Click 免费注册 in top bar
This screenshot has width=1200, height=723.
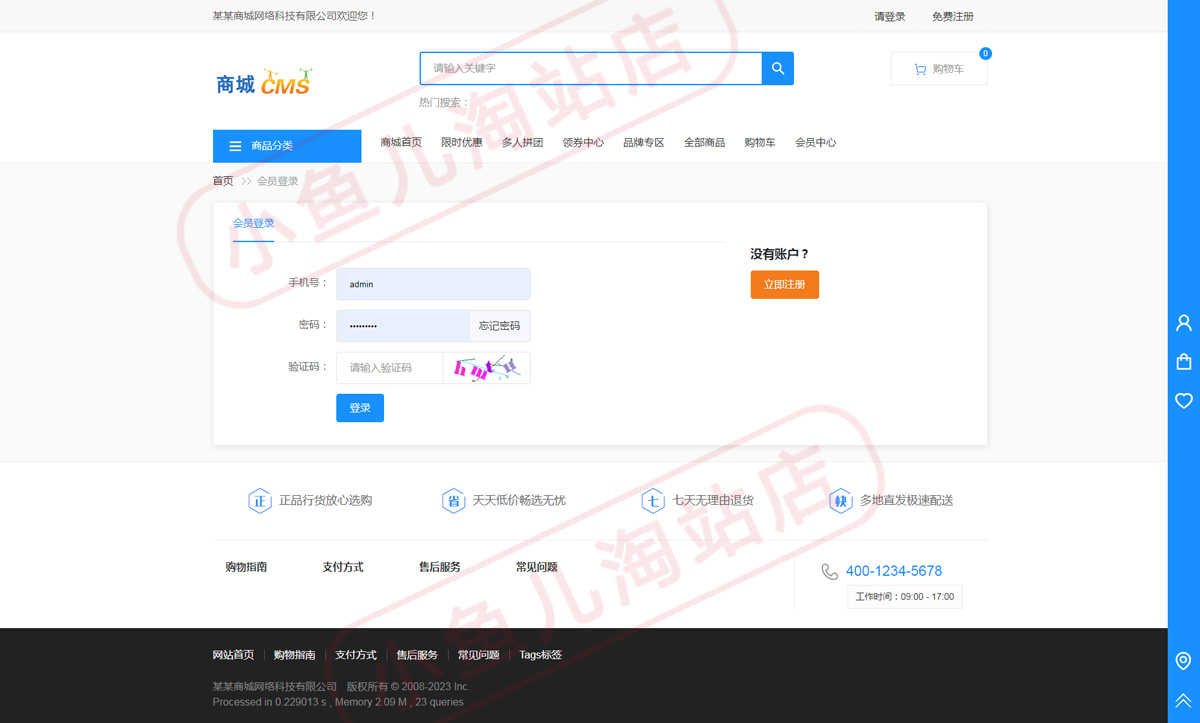coord(953,16)
